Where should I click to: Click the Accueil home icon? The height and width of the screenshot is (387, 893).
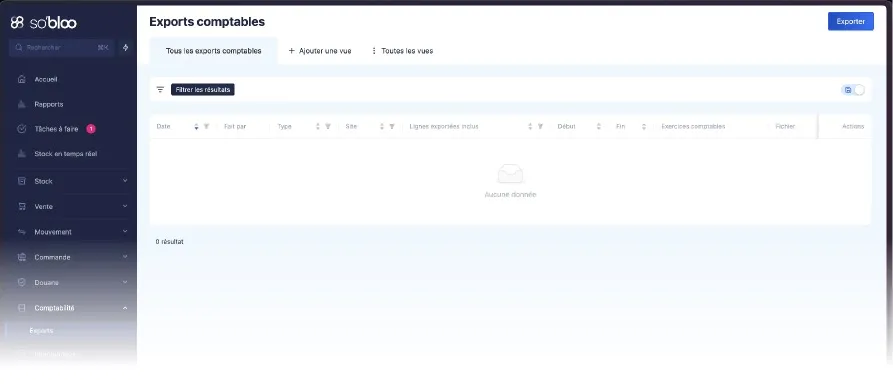pos(22,79)
